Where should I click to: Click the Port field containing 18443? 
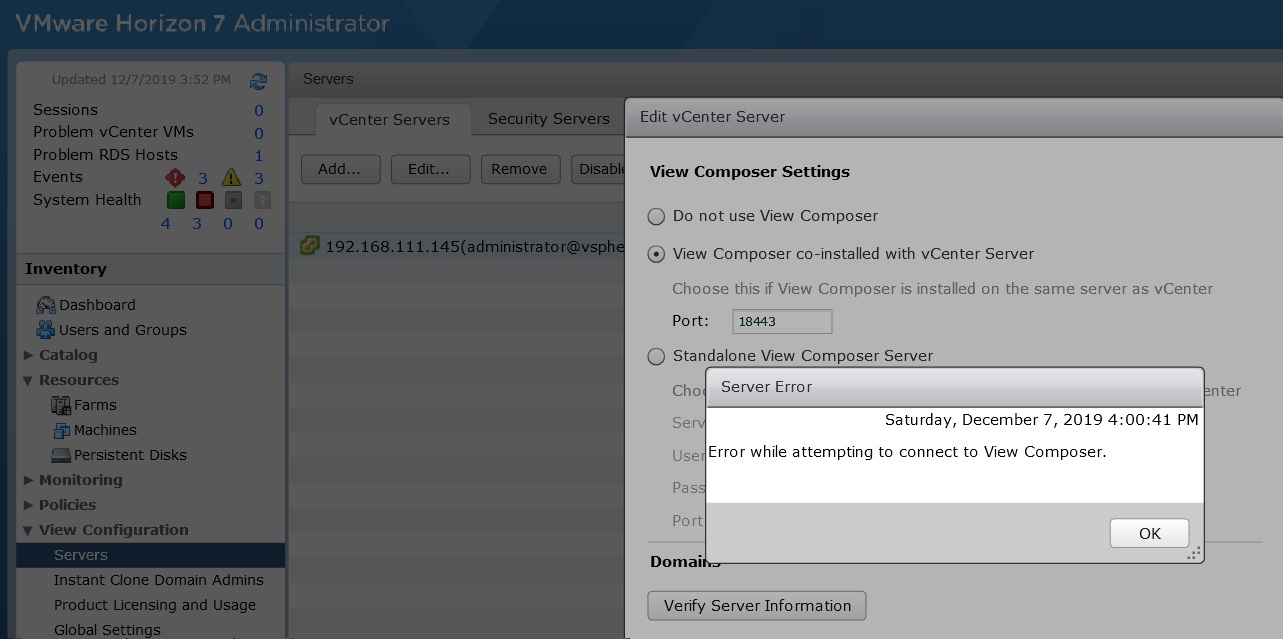(x=782, y=321)
